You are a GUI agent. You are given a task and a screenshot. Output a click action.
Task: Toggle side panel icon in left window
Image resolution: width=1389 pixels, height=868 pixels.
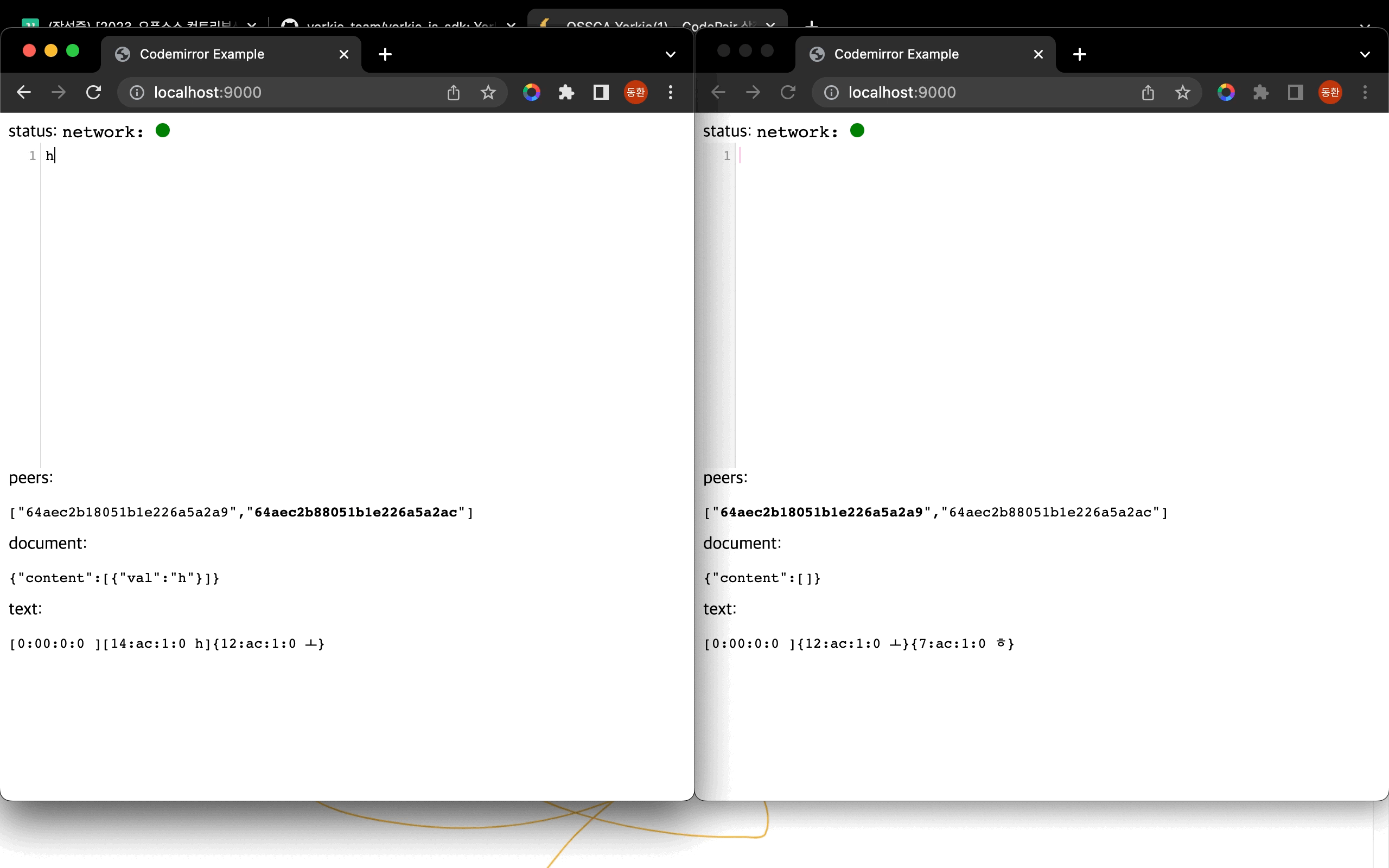(x=601, y=92)
